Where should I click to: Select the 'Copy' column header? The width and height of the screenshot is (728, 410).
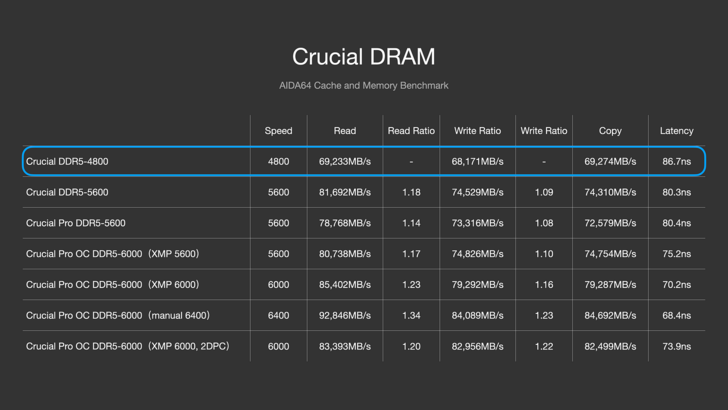tap(610, 131)
